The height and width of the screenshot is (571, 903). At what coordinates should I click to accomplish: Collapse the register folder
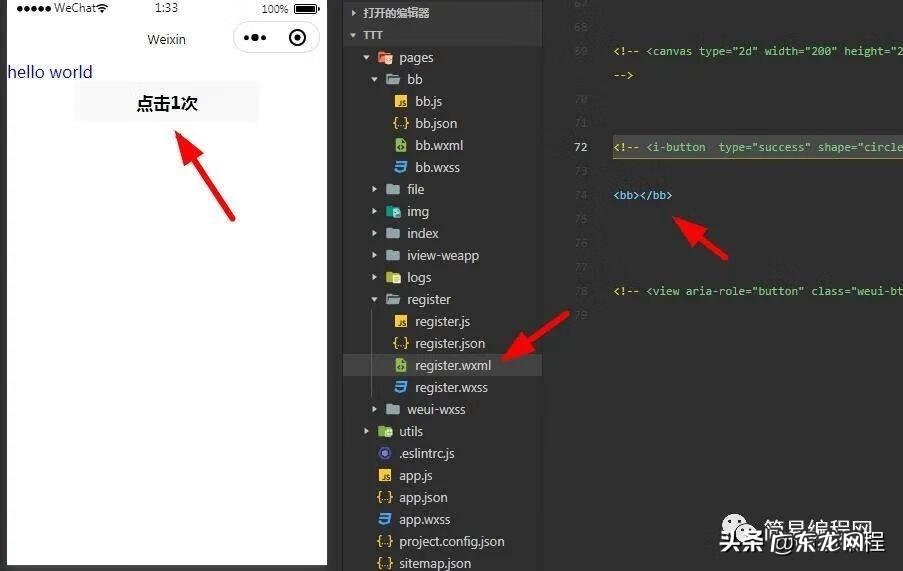tap(375, 300)
